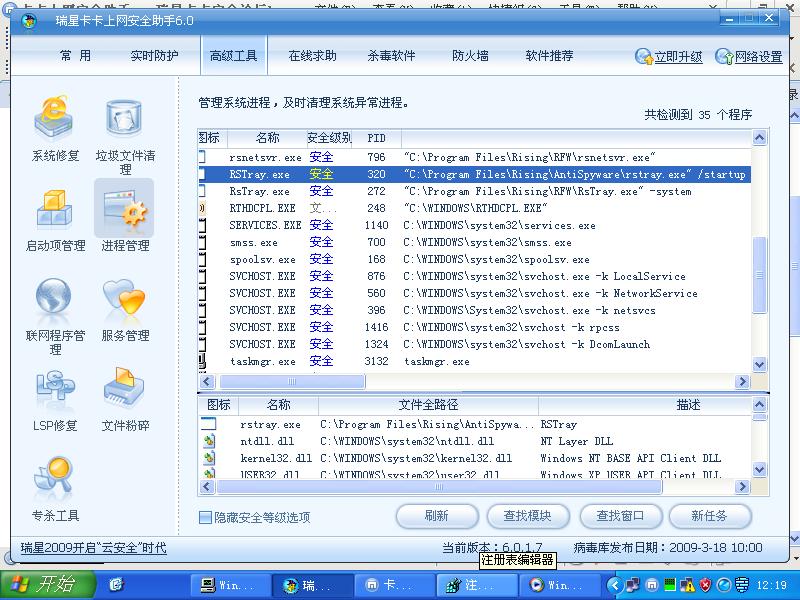
Task: Open the 在线求助 tab
Action: coord(312,56)
